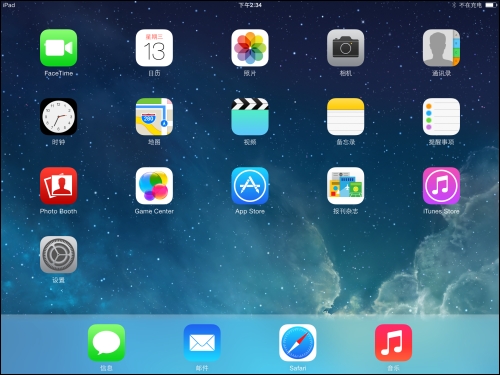Launch the Photos app
This screenshot has height=375, width=500.
click(x=250, y=48)
